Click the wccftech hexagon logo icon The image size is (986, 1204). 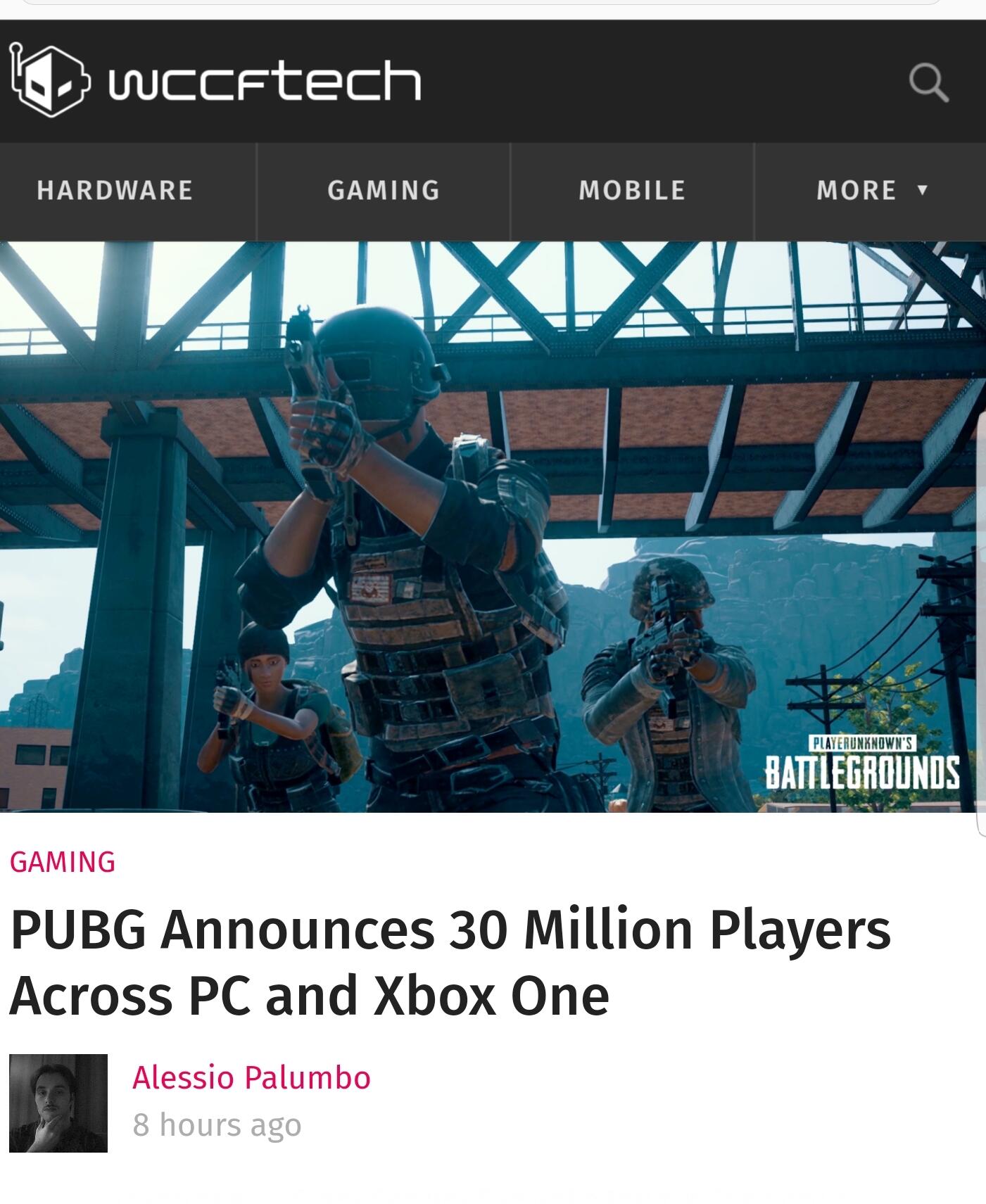click(x=50, y=80)
